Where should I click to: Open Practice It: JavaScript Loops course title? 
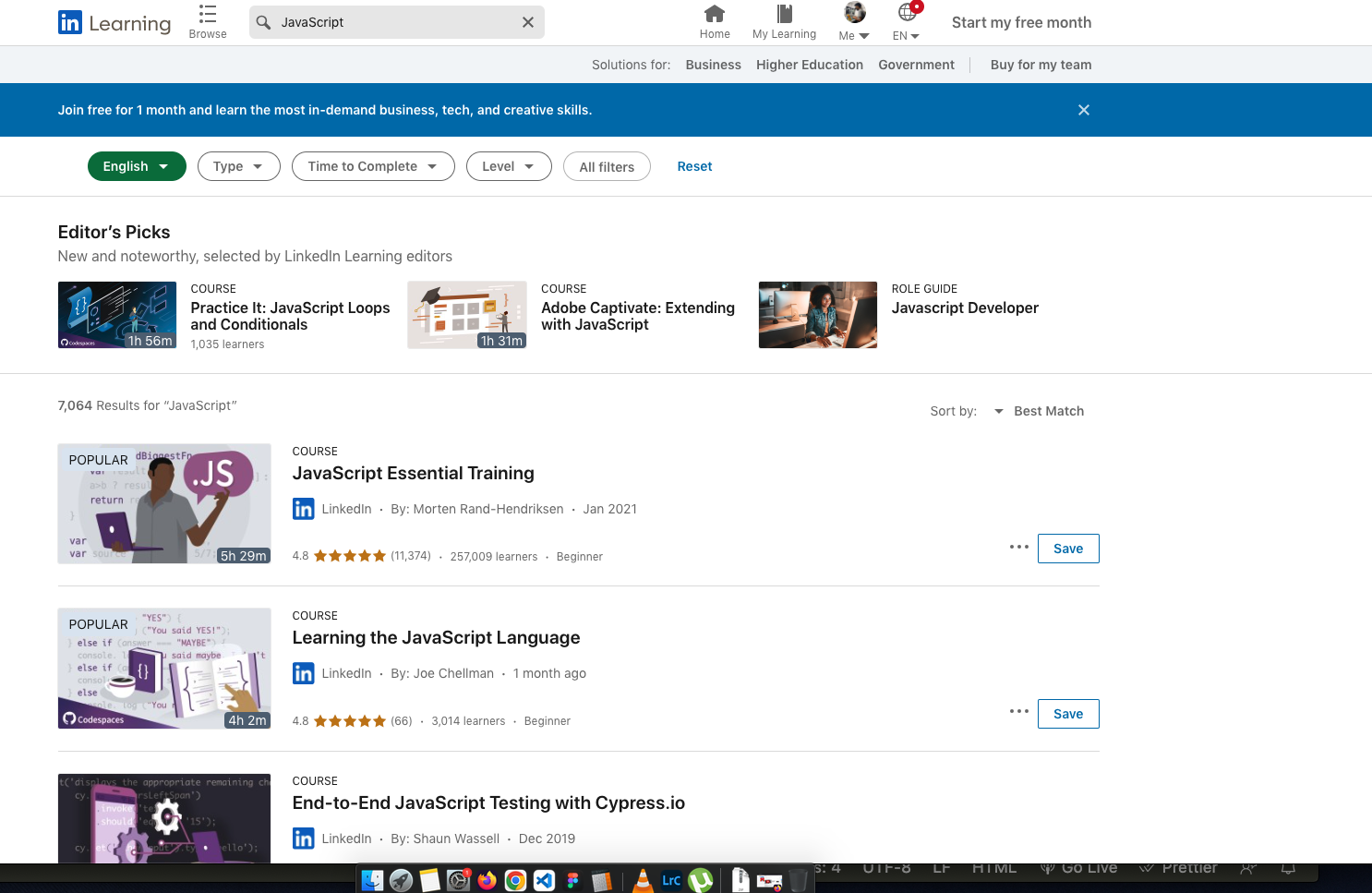pos(290,316)
